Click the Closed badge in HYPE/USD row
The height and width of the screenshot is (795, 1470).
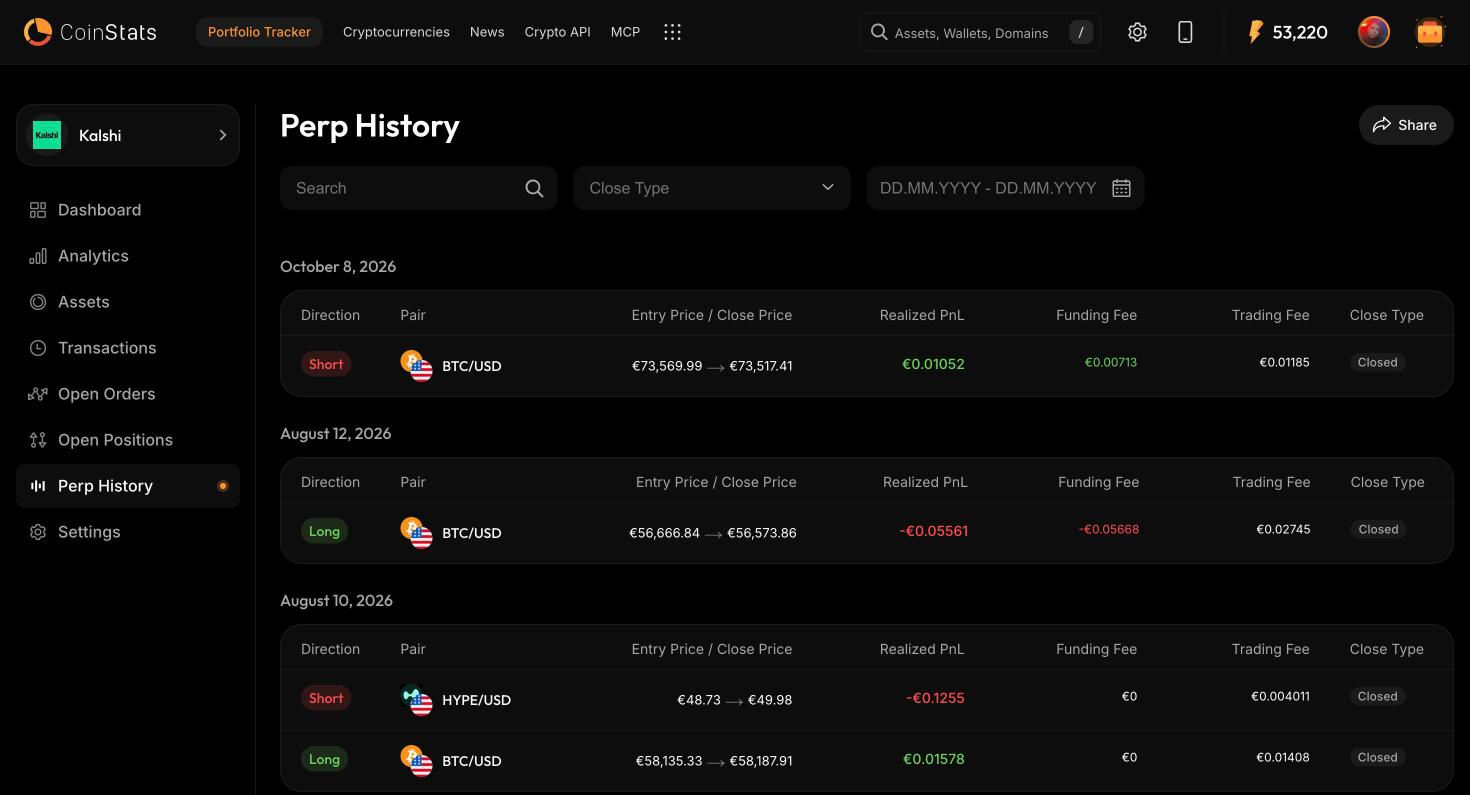1377,696
